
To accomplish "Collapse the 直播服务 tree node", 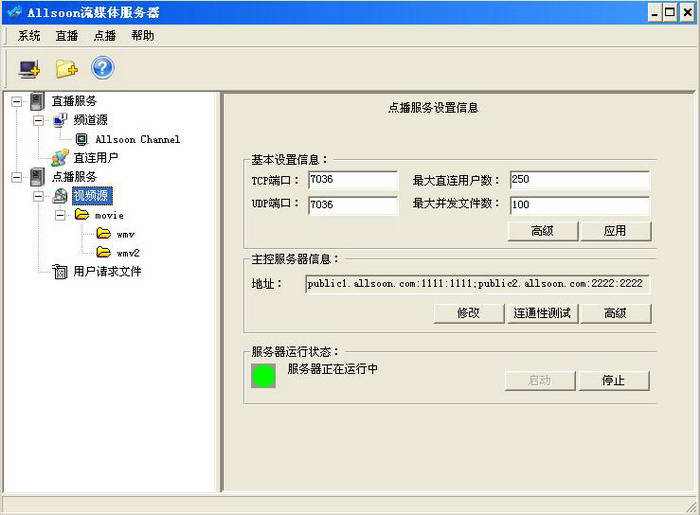I will click(17, 102).
